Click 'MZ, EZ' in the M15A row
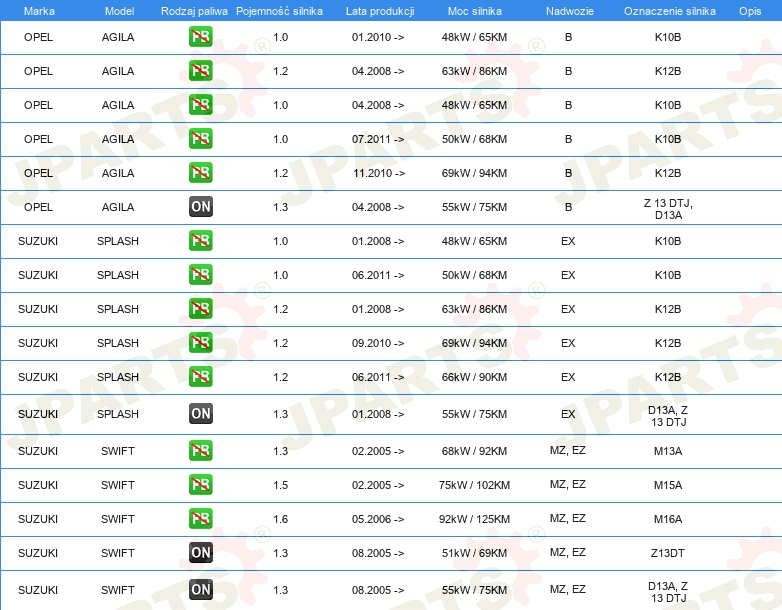782x610 pixels. [x=568, y=484]
